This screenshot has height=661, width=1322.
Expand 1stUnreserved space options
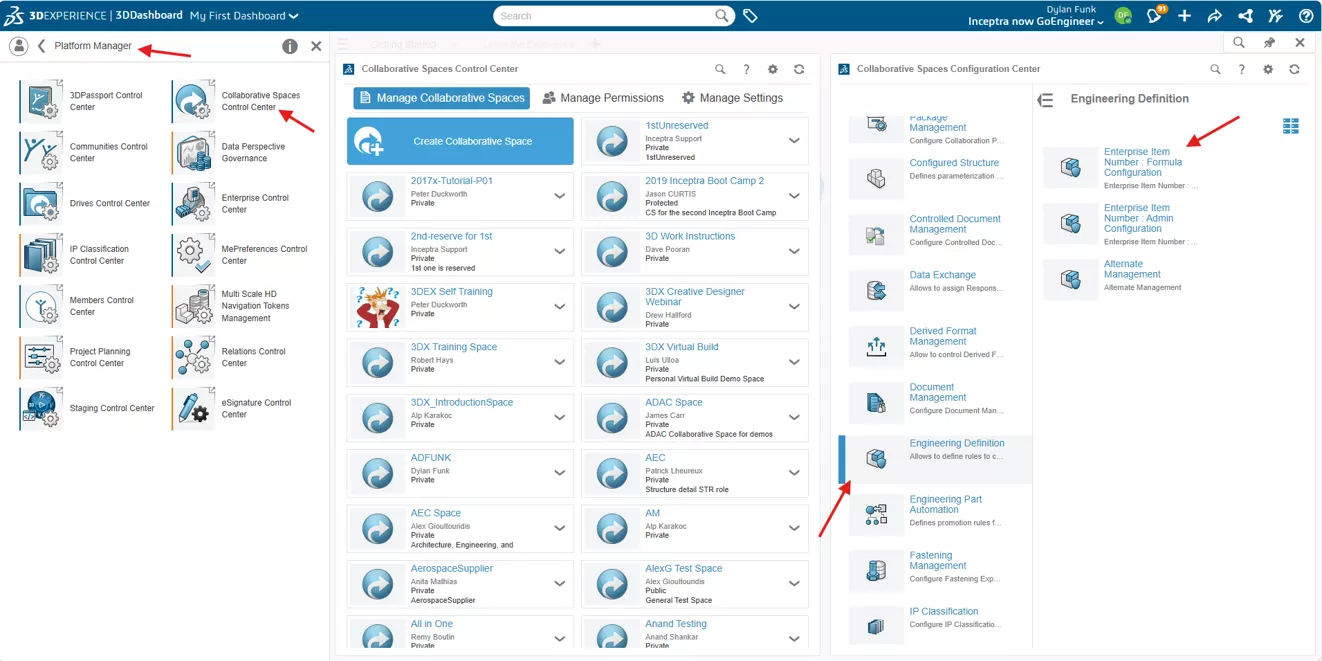click(x=794, y=141)
